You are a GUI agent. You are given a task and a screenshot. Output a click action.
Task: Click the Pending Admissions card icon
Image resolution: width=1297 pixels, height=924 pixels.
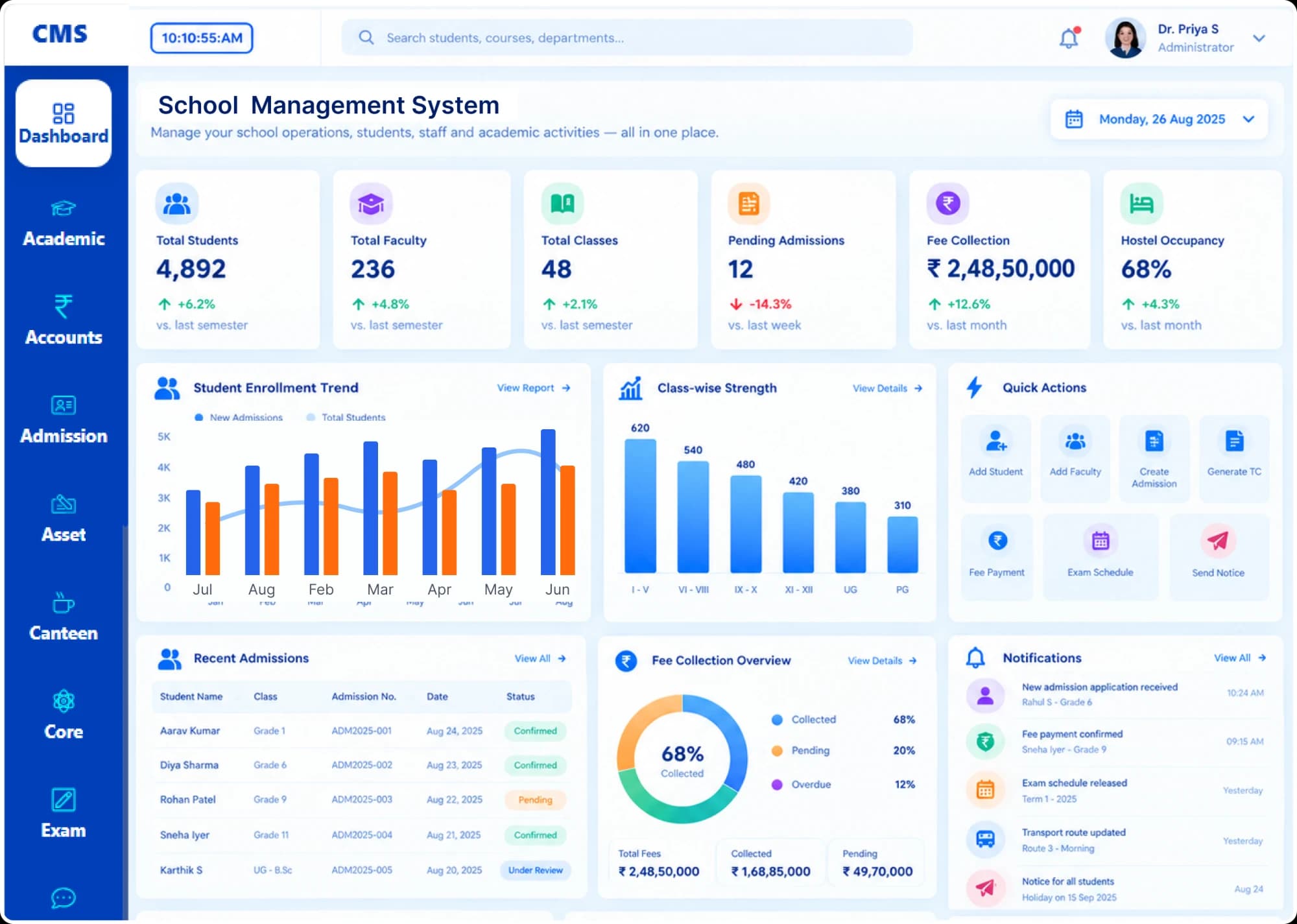748,204
